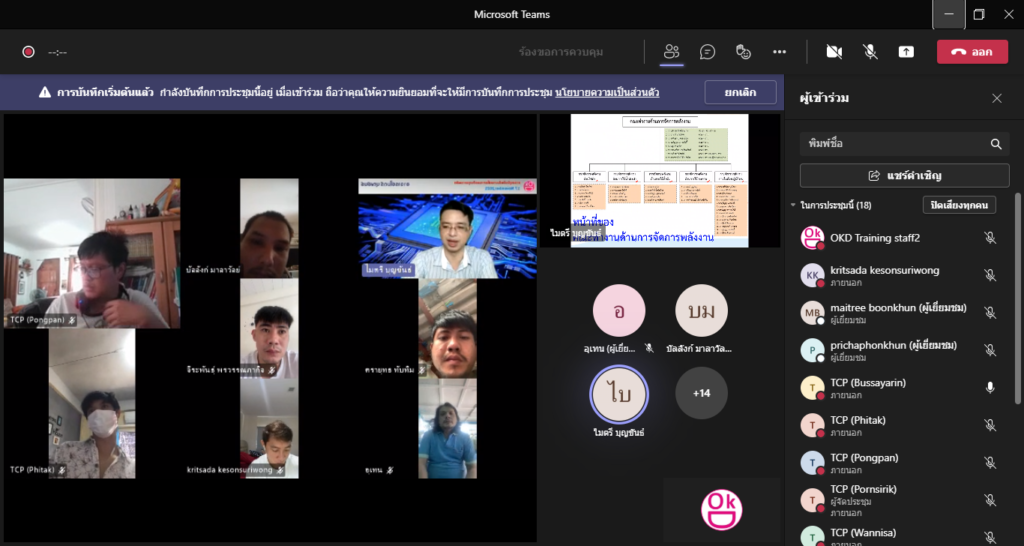The height and width of the screenshot is (546, 1024).
Task: Select maitree boonkhun MB avatar
Action: [x=812, y=313]
